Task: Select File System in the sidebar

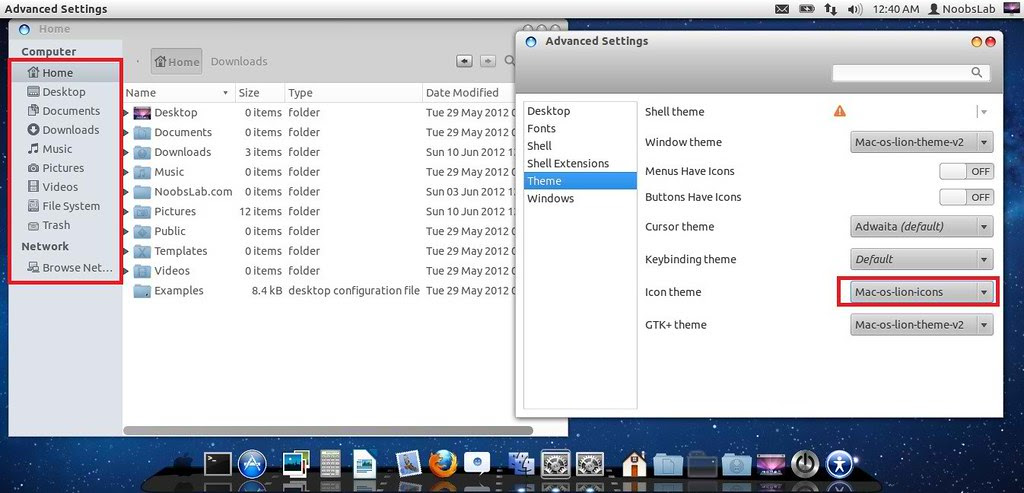Action: tap(65, 206)
